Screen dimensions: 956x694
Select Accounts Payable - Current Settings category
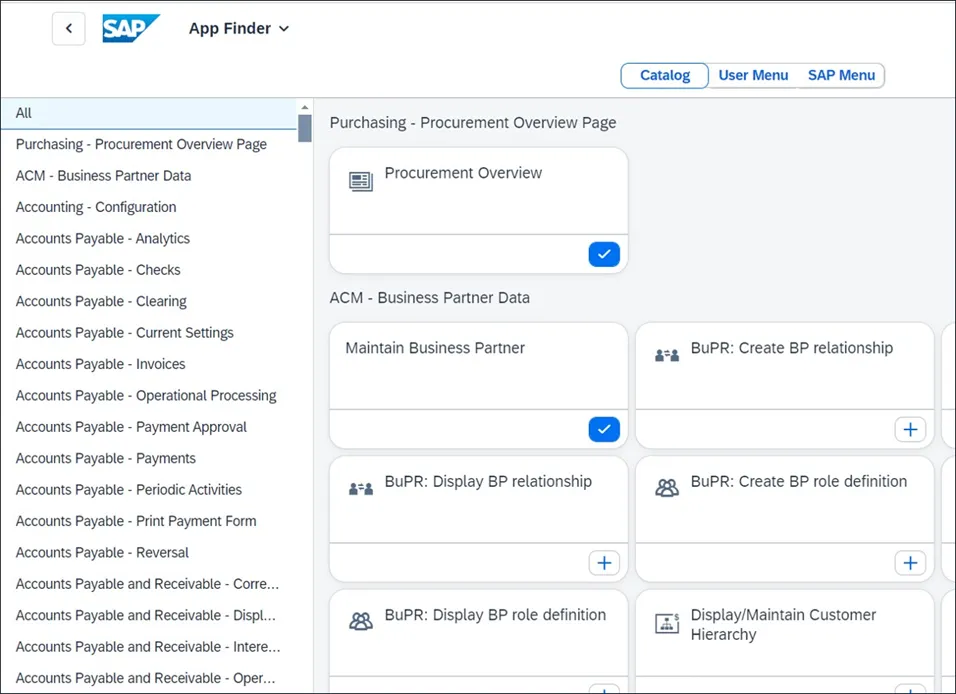coord(149,333)
